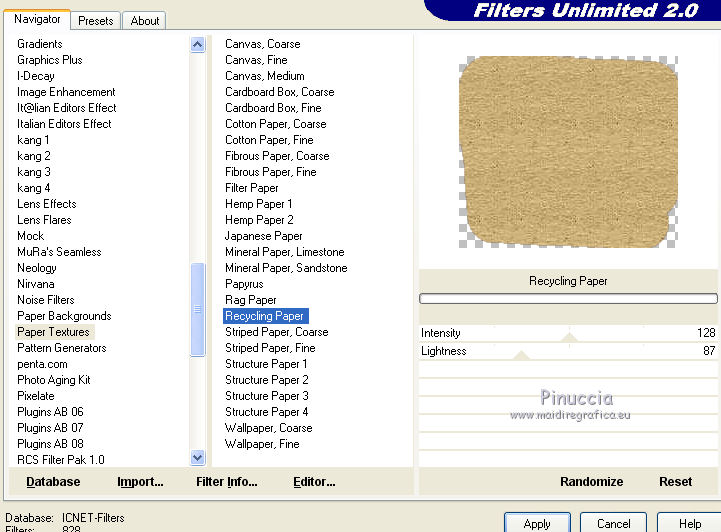
Task: Select Pixelate category
Action: click(35, 396)
